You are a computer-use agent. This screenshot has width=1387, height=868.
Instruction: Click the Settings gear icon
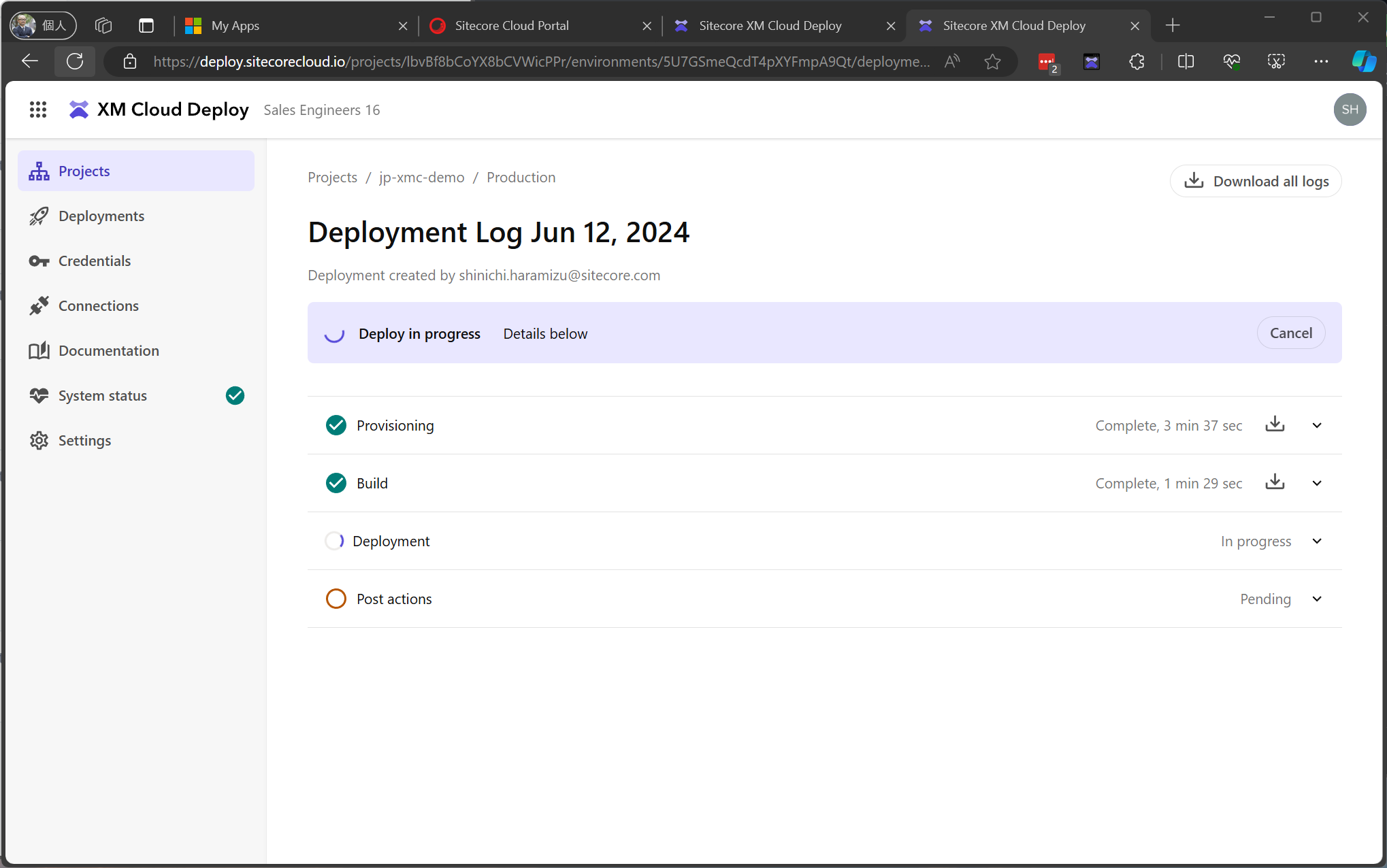38,439
